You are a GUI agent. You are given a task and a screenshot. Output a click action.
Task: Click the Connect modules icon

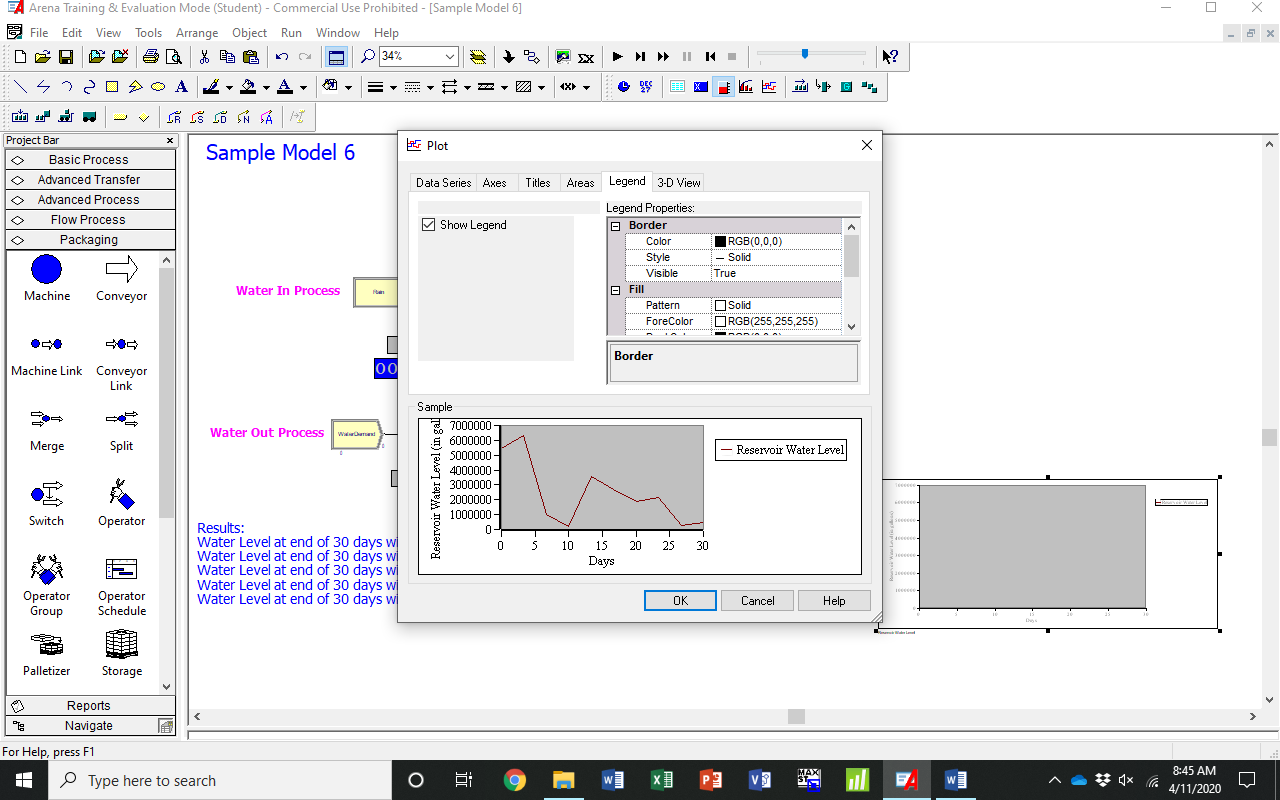point(531,57)
